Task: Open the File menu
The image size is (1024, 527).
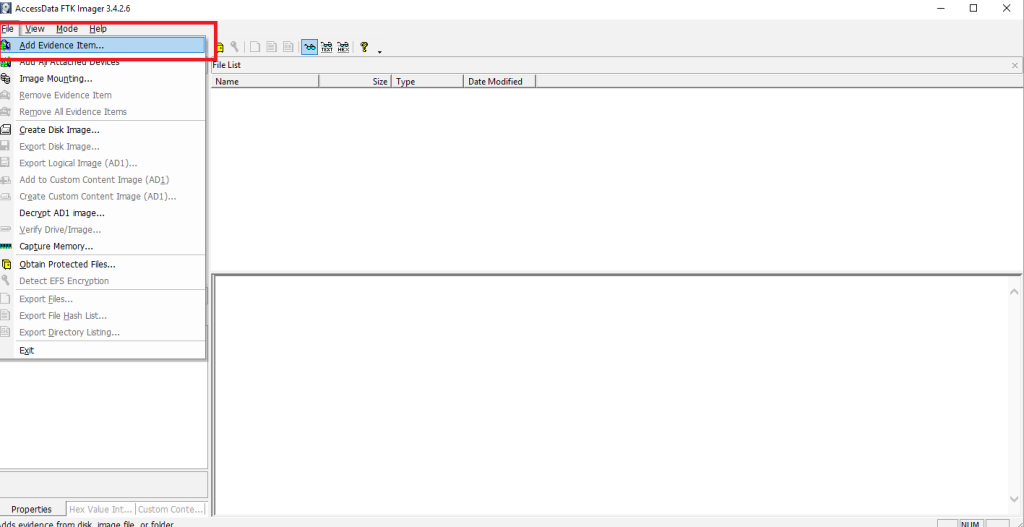Action: coord(8,29)
